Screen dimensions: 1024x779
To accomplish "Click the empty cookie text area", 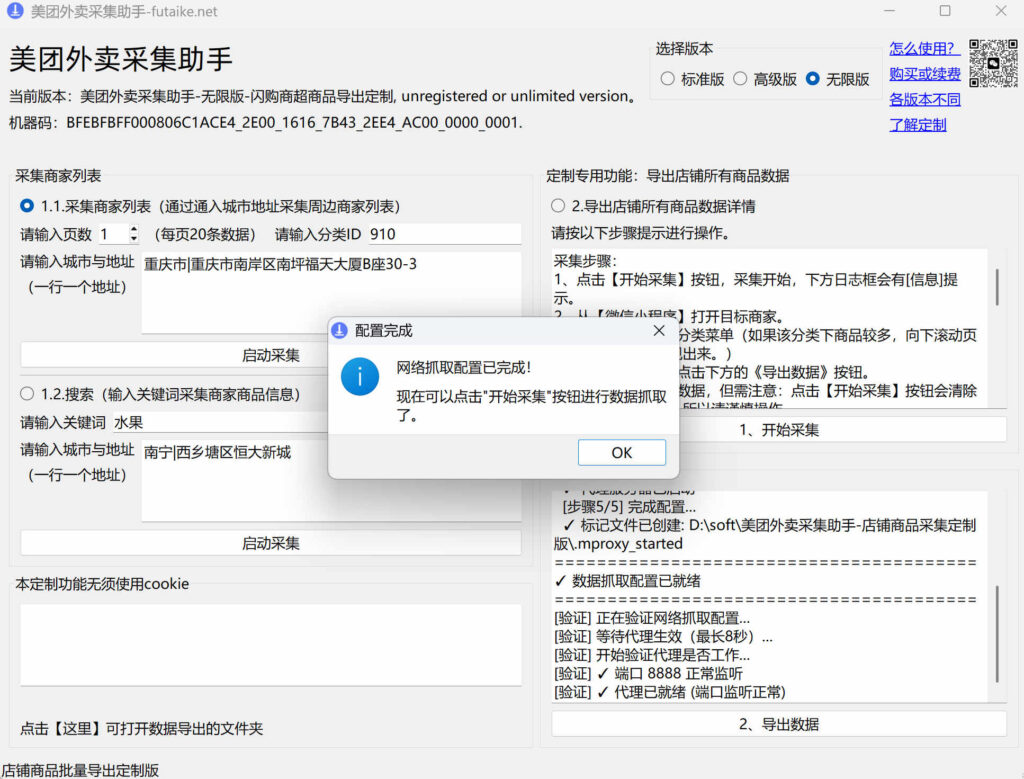I will [x=271, y=644].
